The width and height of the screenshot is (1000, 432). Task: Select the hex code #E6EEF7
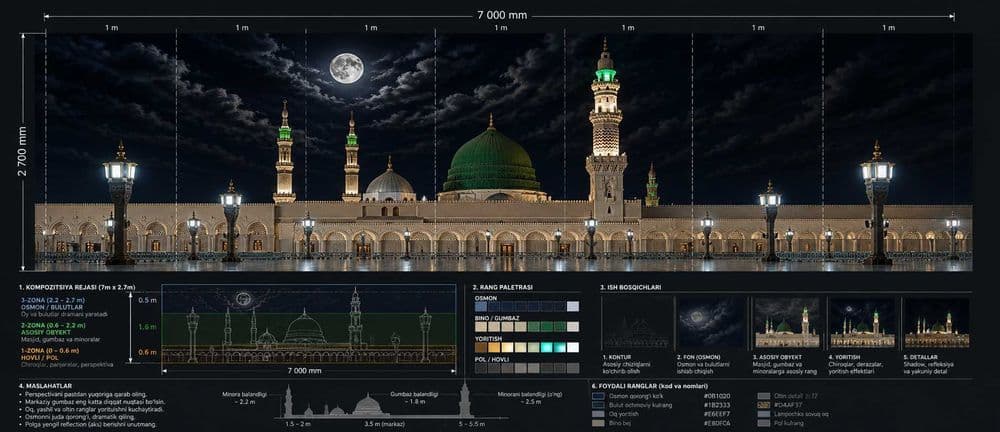point(717,413)
